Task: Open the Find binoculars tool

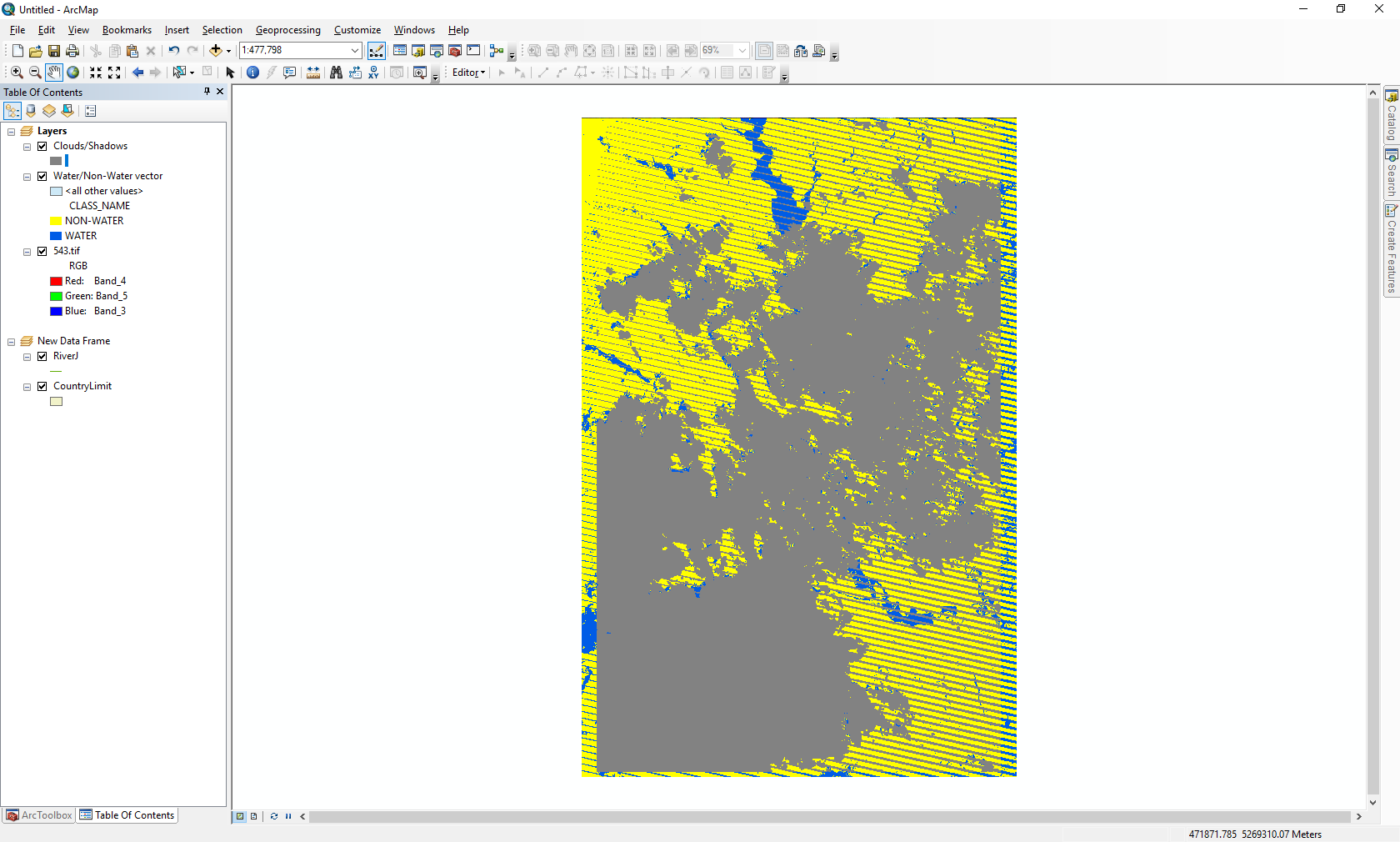Action: pos(336,73)
